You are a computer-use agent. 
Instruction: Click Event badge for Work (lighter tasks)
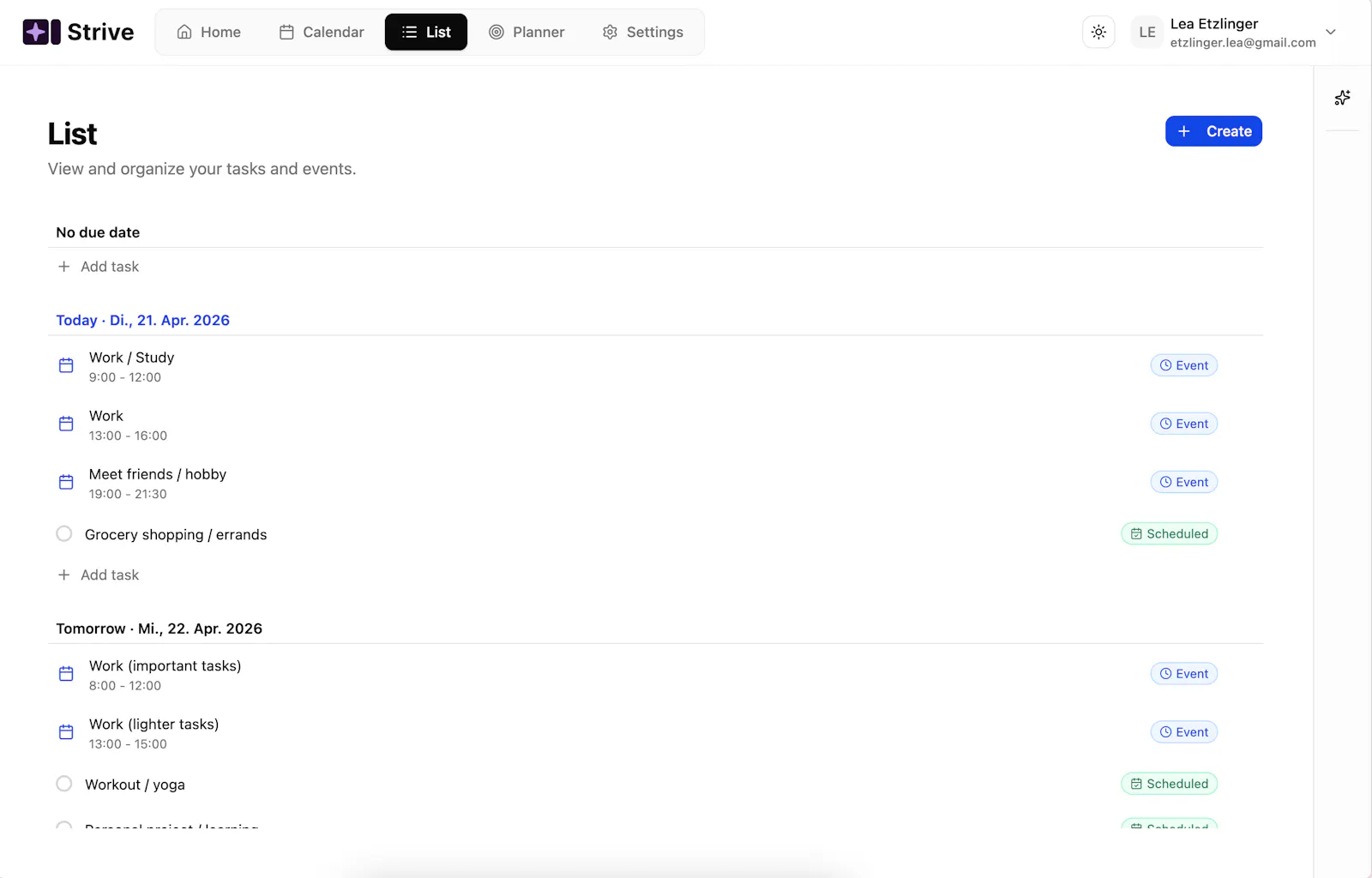coord(1183,732)
